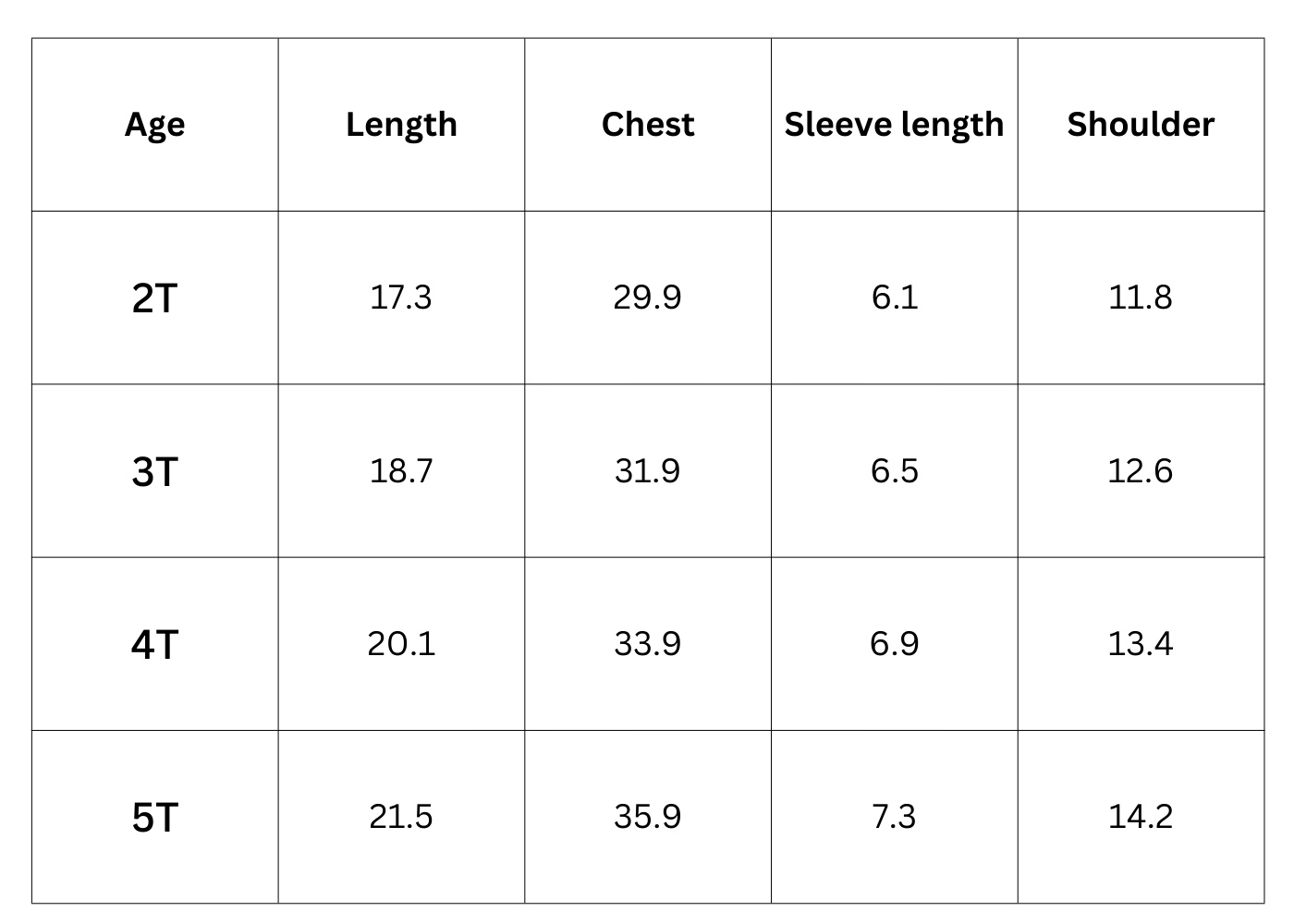The height and width of the screenshot is (924, 1294).
Task: Select the 18.7 length cell
Action: [x=401, y=471]
